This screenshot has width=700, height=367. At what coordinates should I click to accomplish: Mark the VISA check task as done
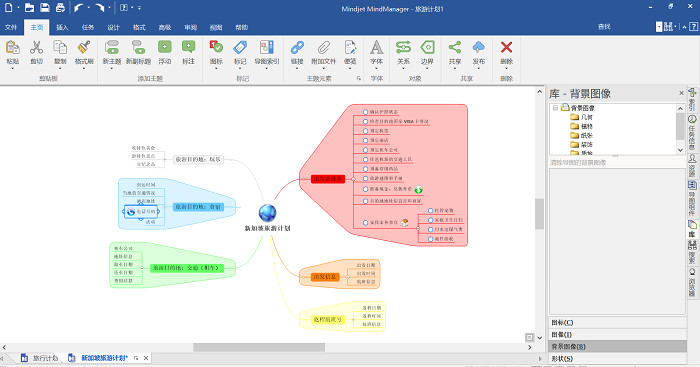366,121
